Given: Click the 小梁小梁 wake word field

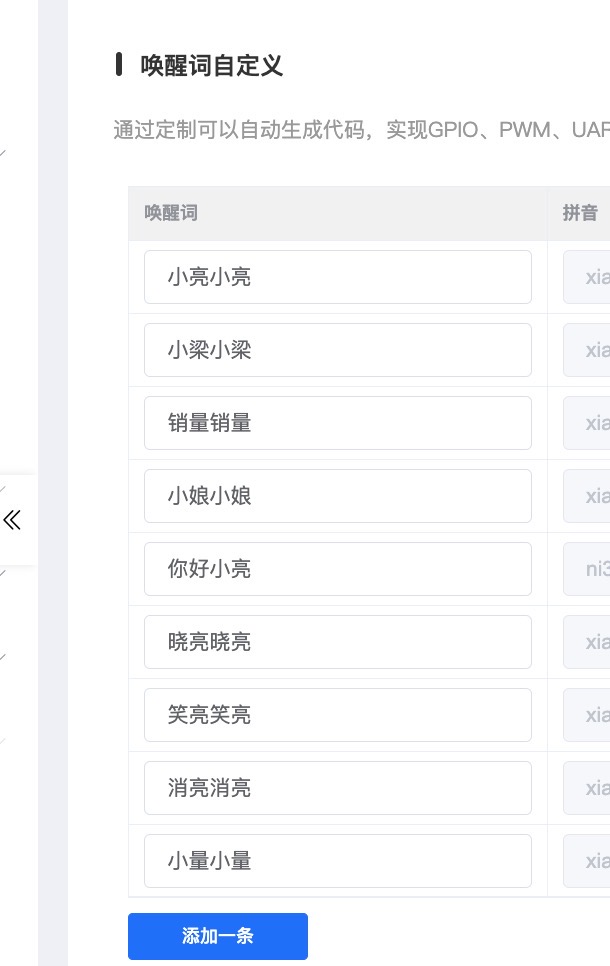Looking at the screenshot, I should tap(337, 350).
